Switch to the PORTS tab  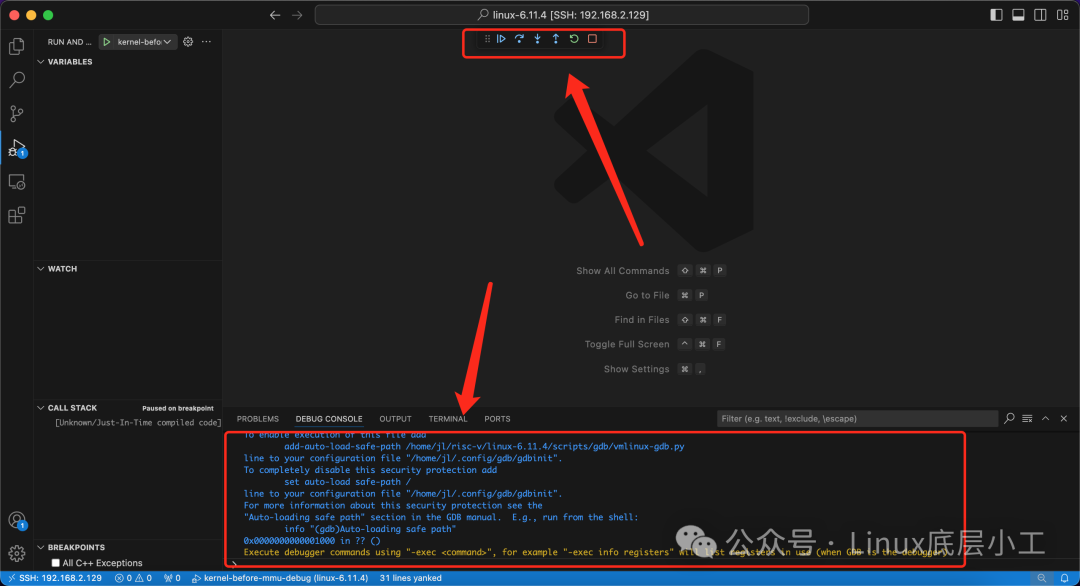(x=497, y=419)
